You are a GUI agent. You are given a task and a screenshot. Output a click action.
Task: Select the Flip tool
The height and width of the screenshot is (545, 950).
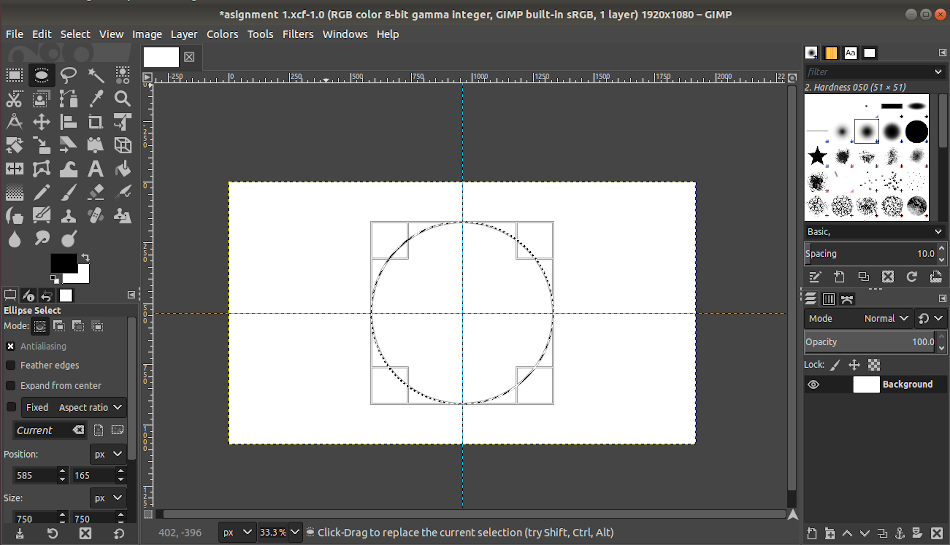(15, 169)
